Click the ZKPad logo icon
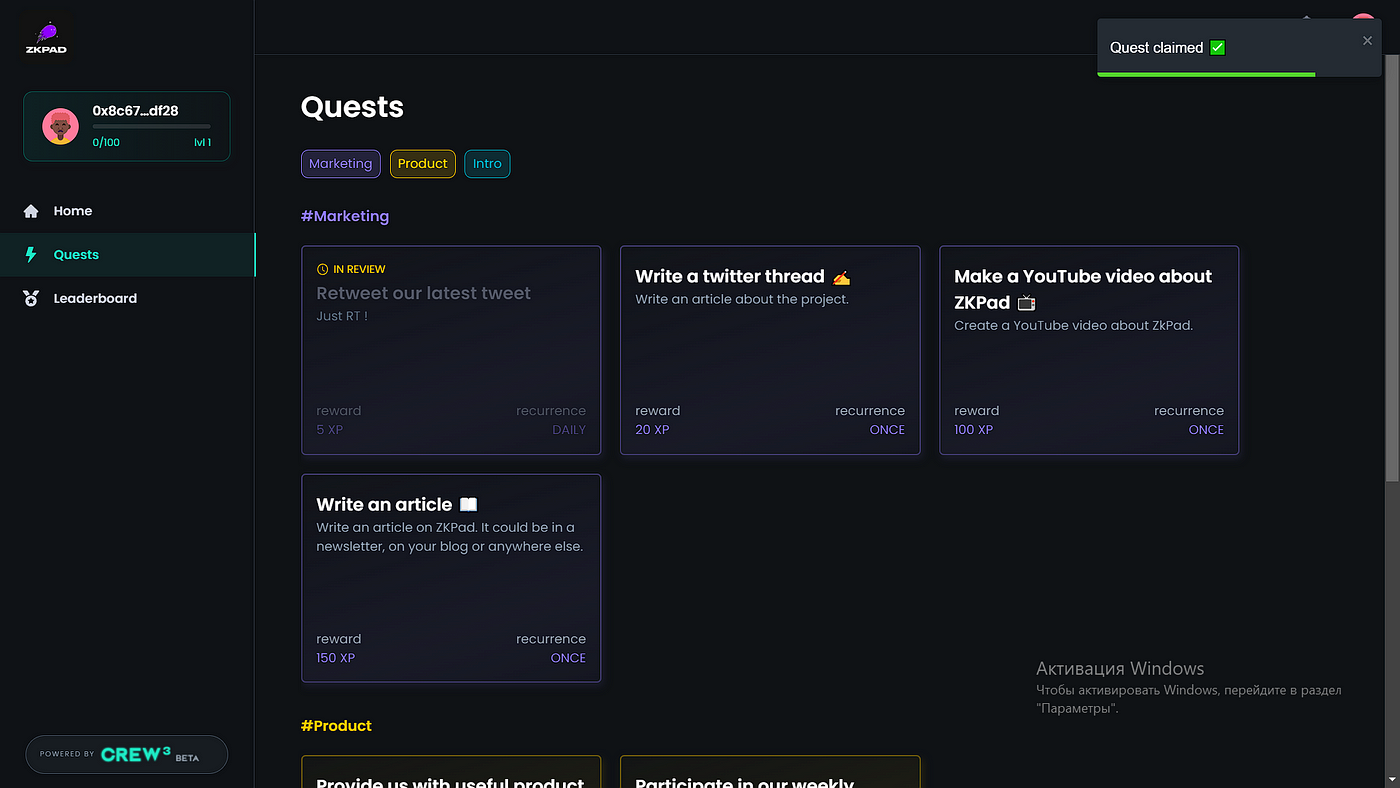The height and width of the screenshot is (788, 1400). (47, 39)
